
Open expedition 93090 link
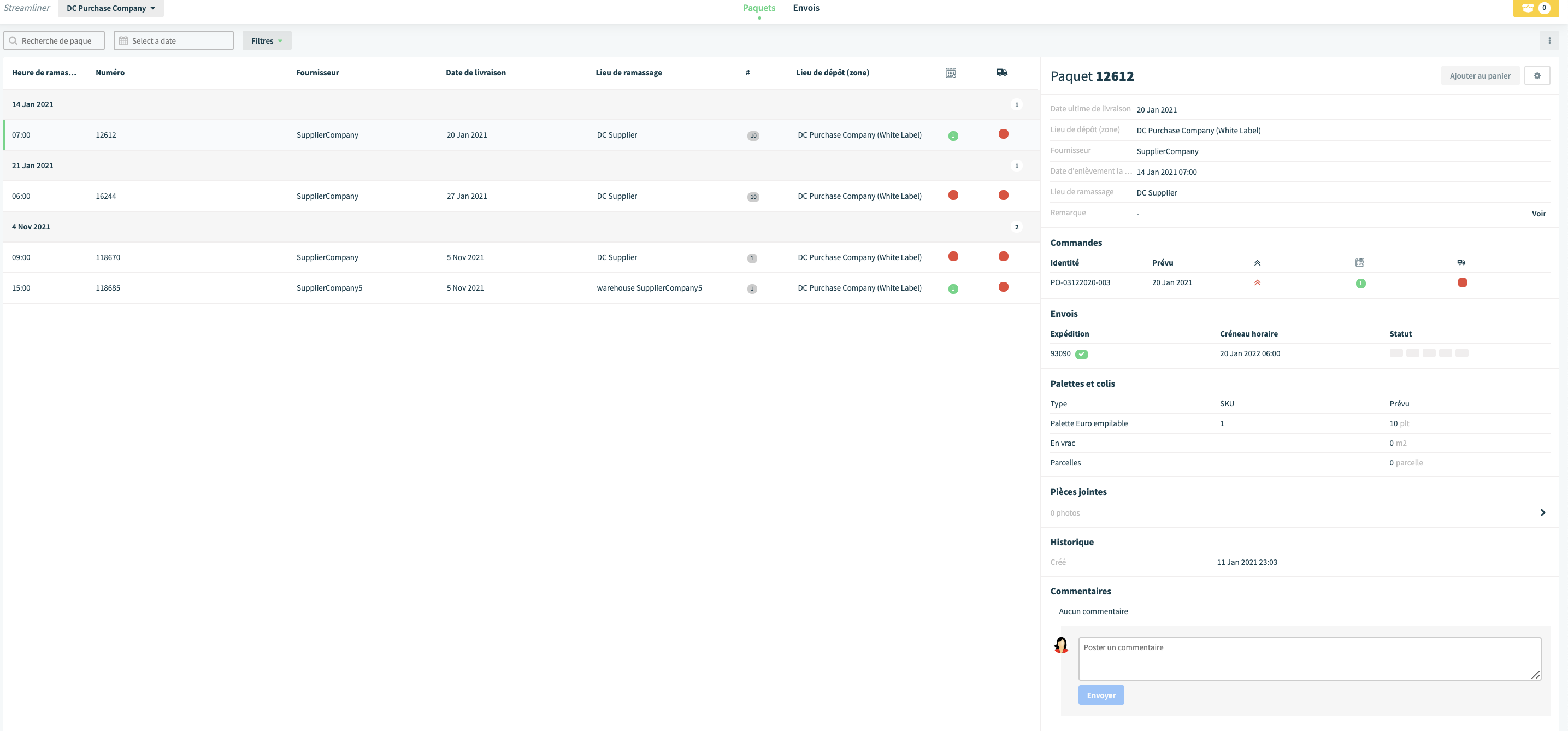coord(1060,353)
